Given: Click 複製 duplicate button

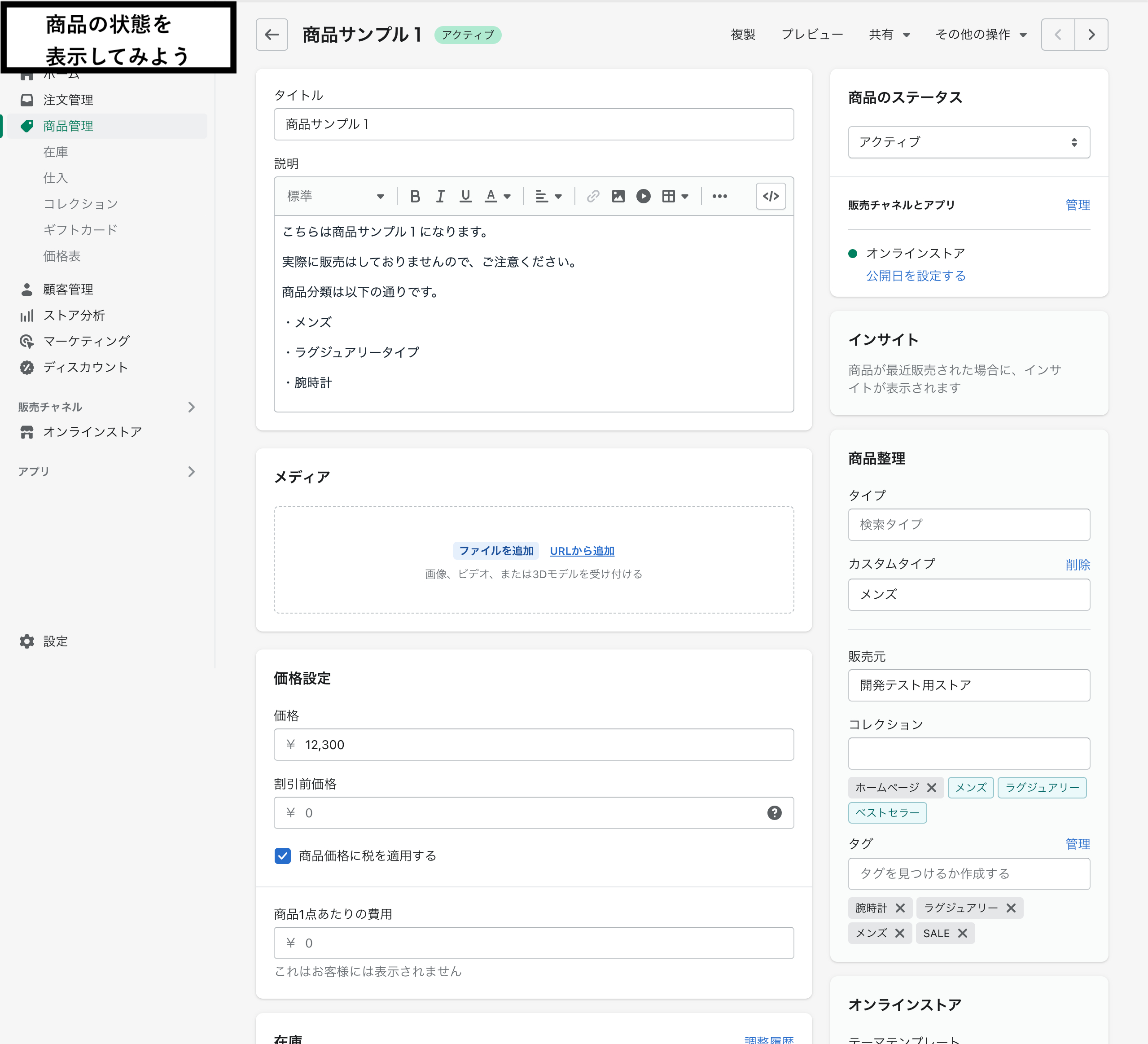Looking at the screenshot, I should [x=743, y=35].
